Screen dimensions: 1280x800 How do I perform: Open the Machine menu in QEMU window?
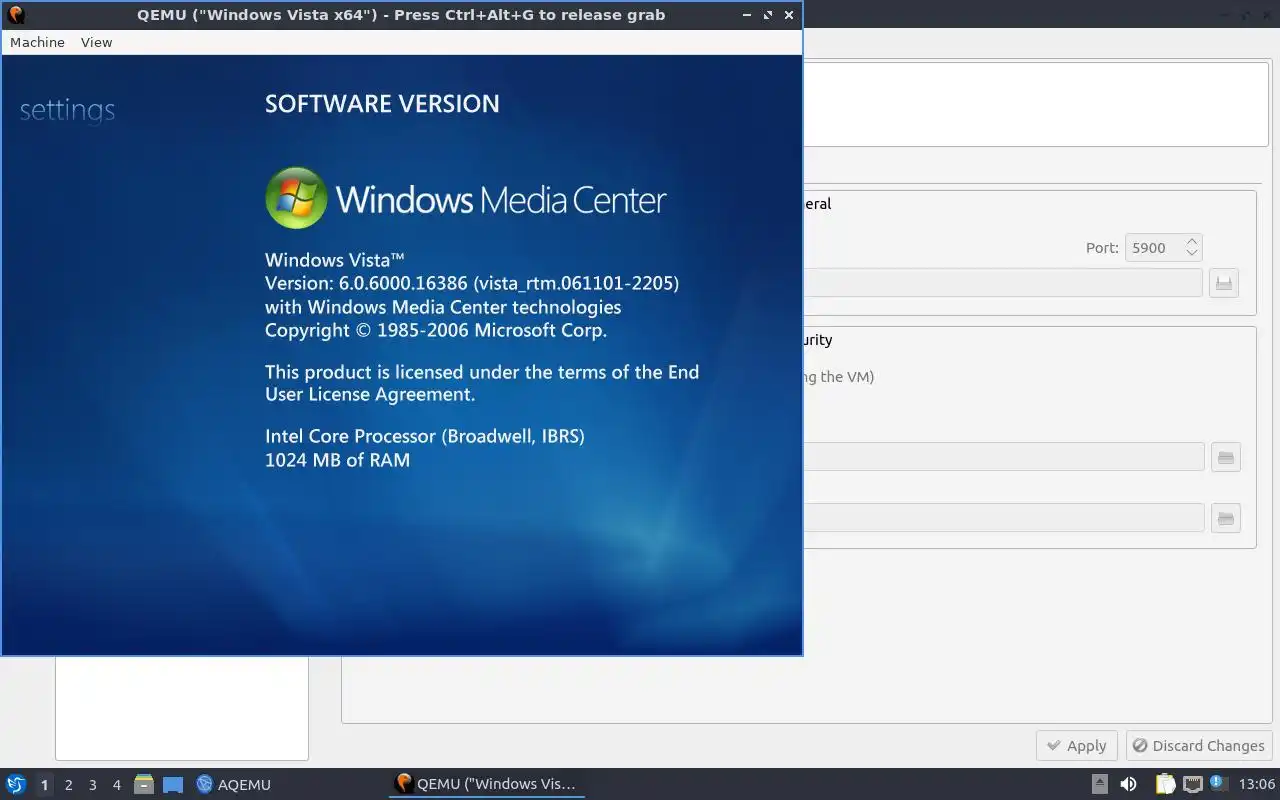[37, 42]
